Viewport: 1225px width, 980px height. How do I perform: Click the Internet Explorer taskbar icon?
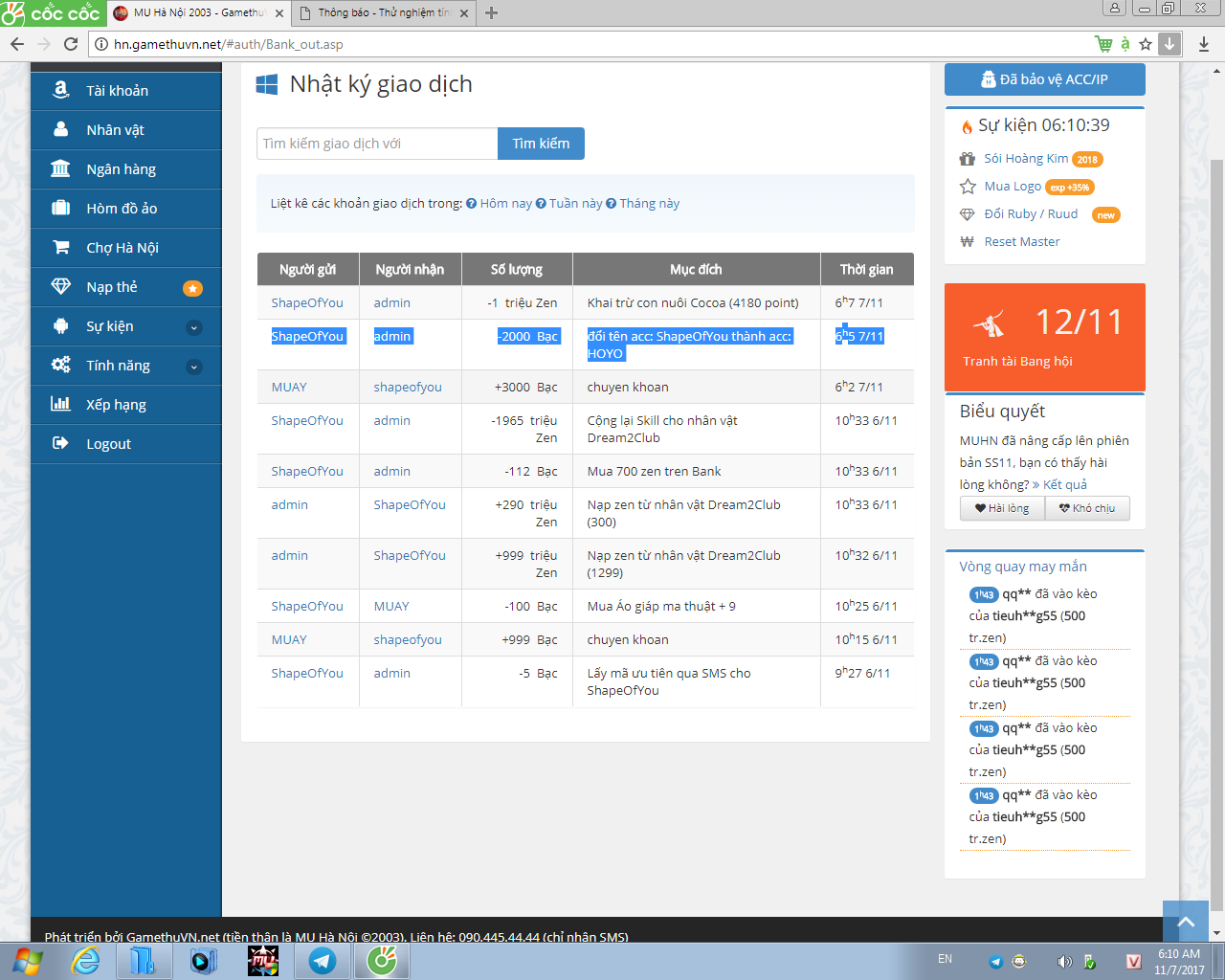pos(86,961)
